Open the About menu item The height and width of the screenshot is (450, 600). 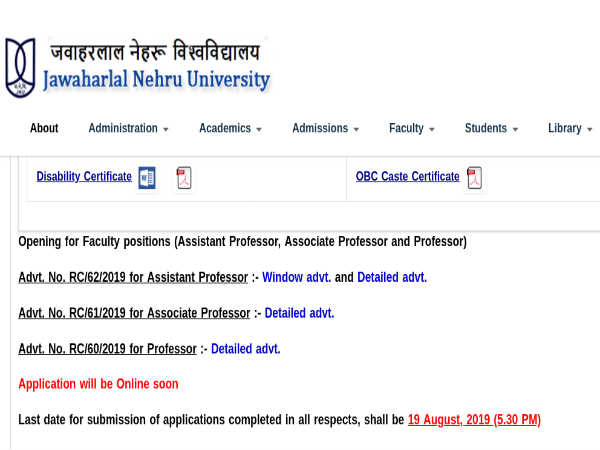(x=44, y=128)
